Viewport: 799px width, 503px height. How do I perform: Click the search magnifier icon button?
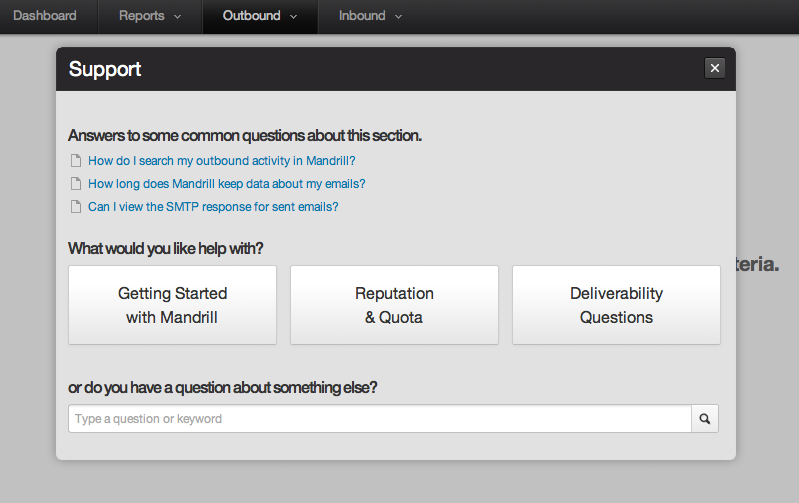pos(705,418)
